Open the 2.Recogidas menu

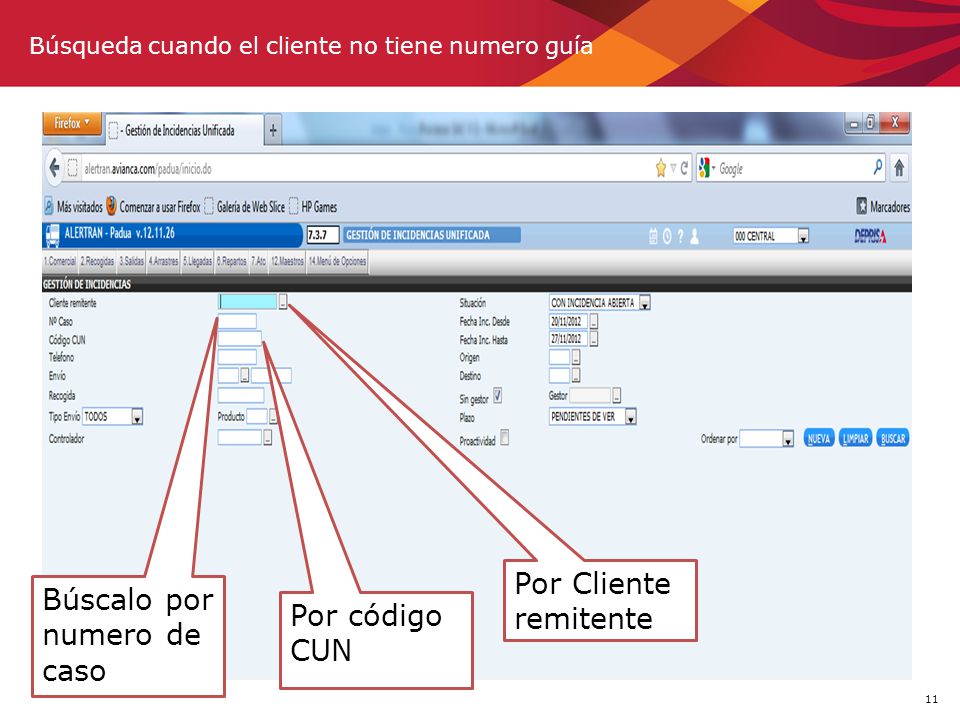(97, 261)
